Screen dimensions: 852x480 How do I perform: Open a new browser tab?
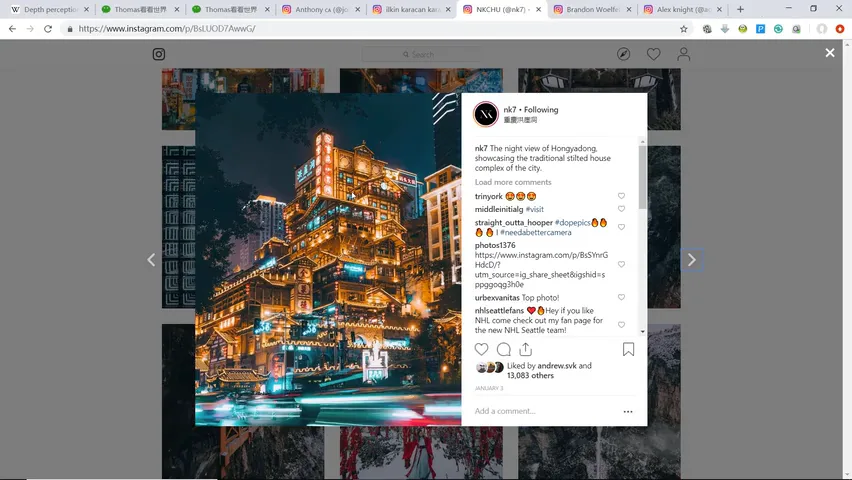(740, 9)
